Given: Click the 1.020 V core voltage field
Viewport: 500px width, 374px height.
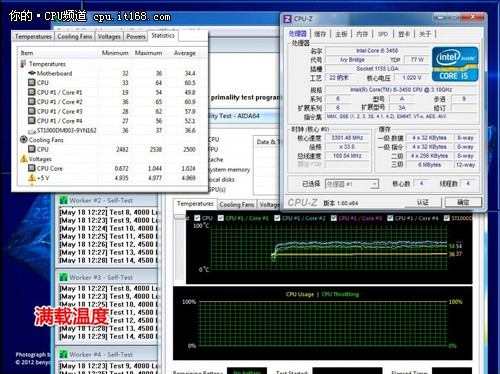Looking at the screenshot, I should pyautogui.click(x=412, y=78).
